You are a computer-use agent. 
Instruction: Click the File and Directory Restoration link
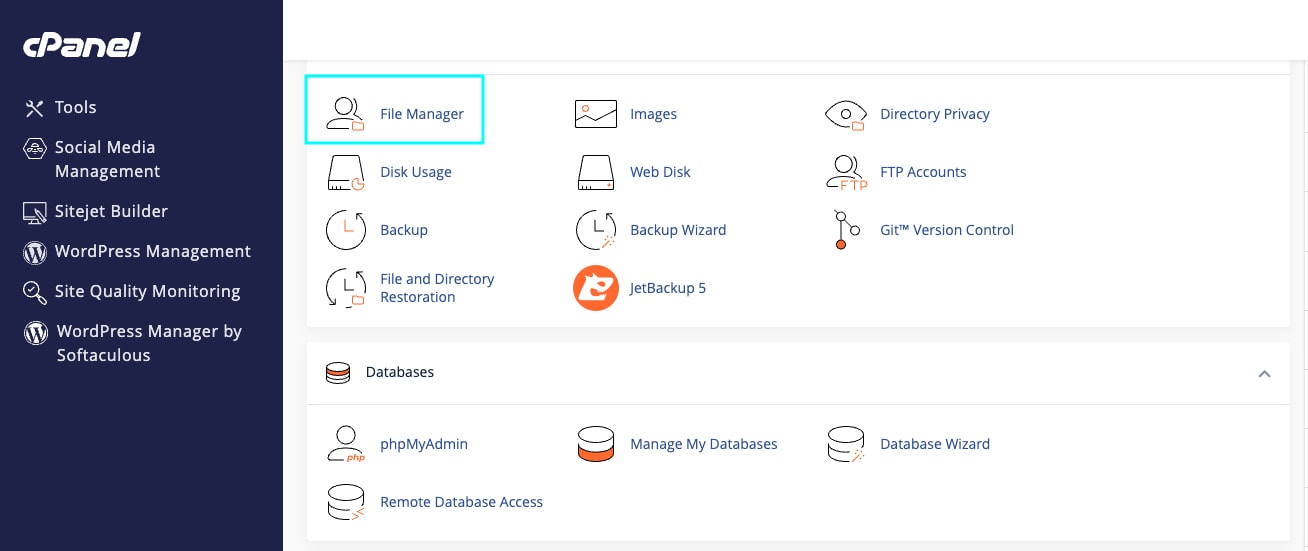pos(437,288)
